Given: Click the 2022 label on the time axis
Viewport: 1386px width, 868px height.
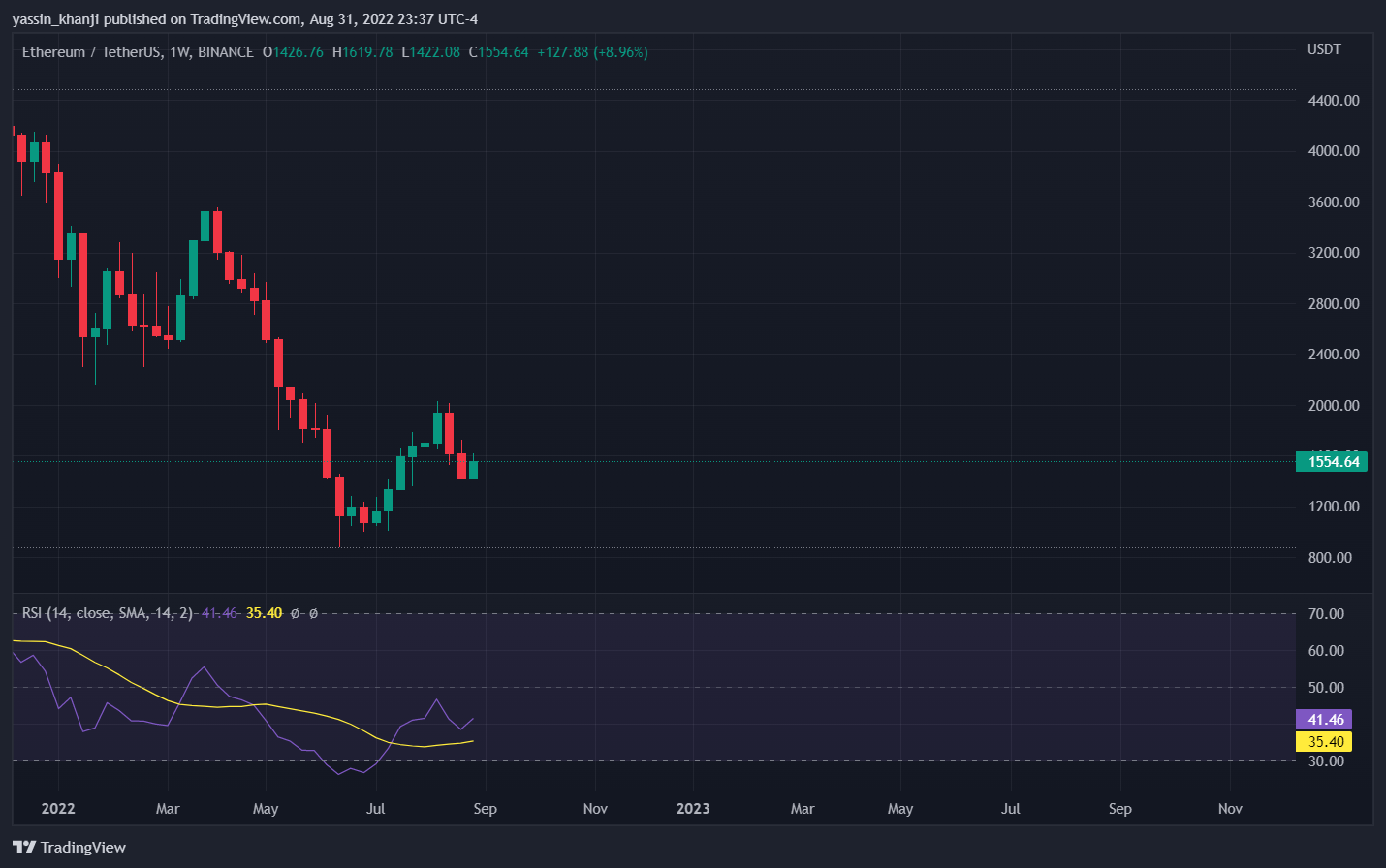Looking at the screenshot, I should [x=58, y=809].
